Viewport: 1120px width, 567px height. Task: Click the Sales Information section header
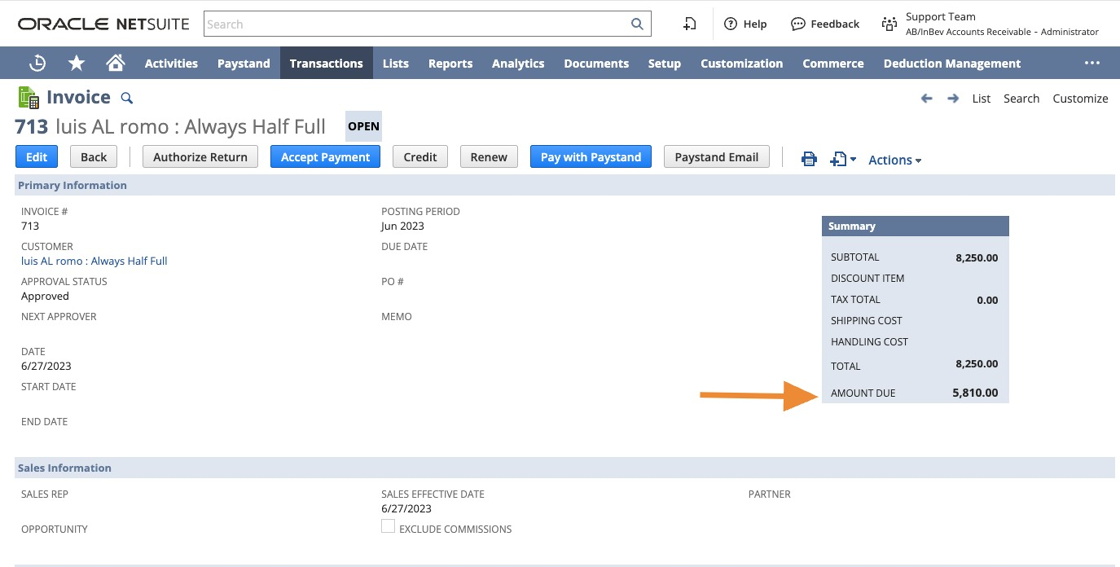click(x=564, y=468)
